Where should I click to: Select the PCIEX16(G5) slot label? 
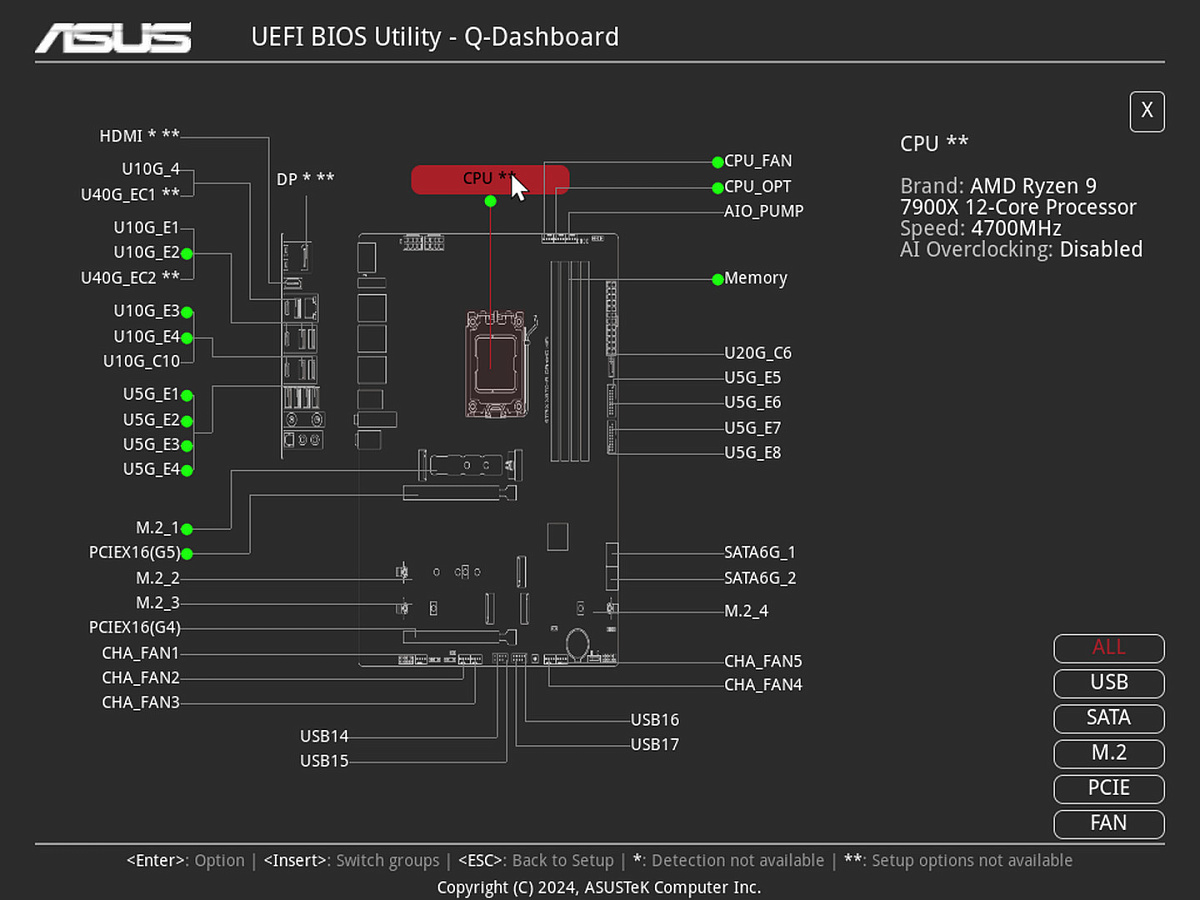point(135,553)
